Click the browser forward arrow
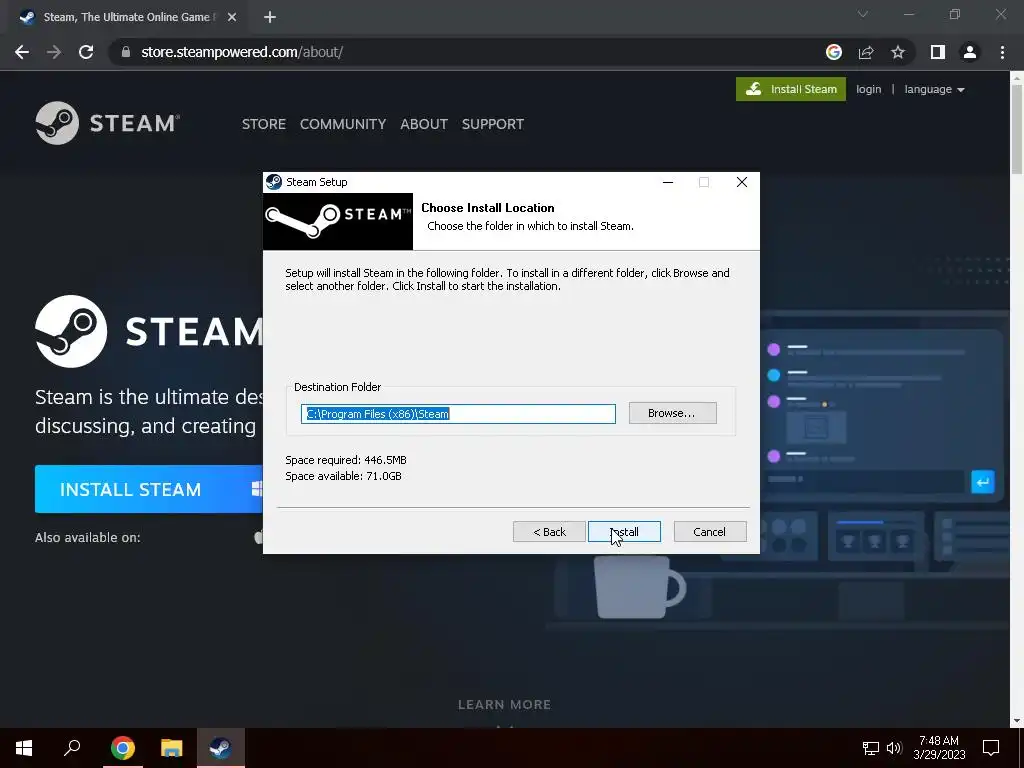The width and height of the screenshot is (1024, 768). click(x=54, y=52)
